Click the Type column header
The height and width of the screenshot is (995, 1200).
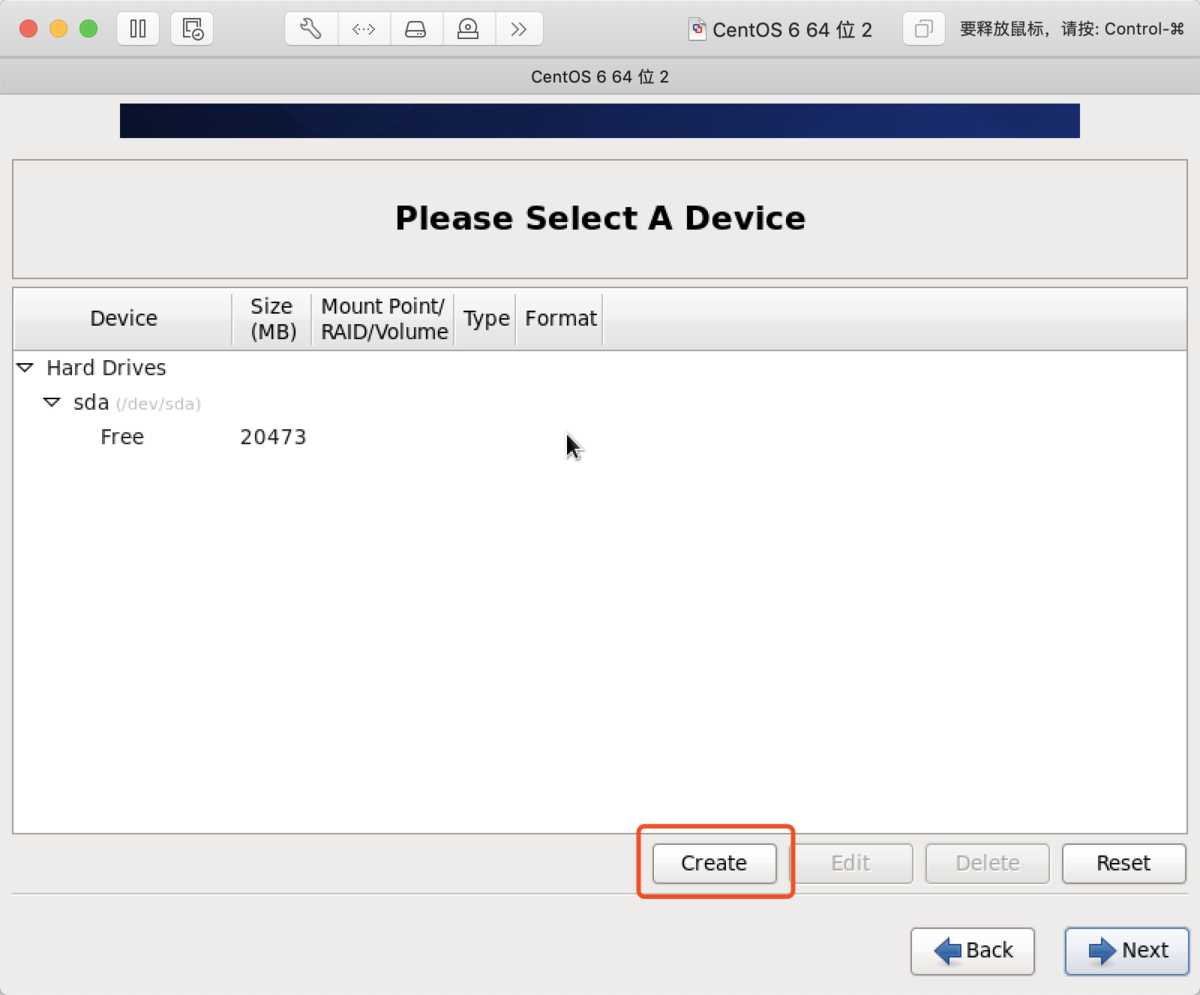(486, 319)
